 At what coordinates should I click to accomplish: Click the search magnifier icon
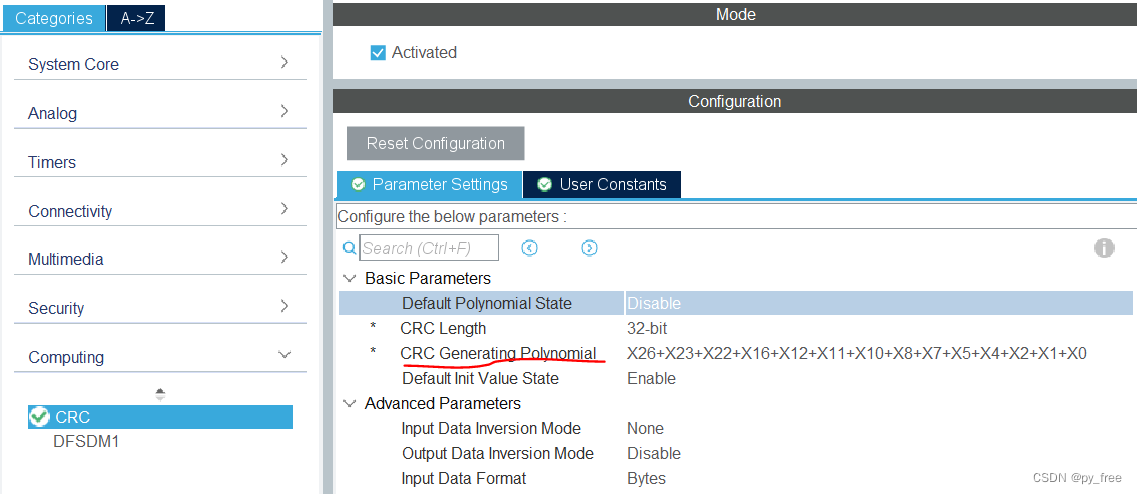[x=350, y=248]
